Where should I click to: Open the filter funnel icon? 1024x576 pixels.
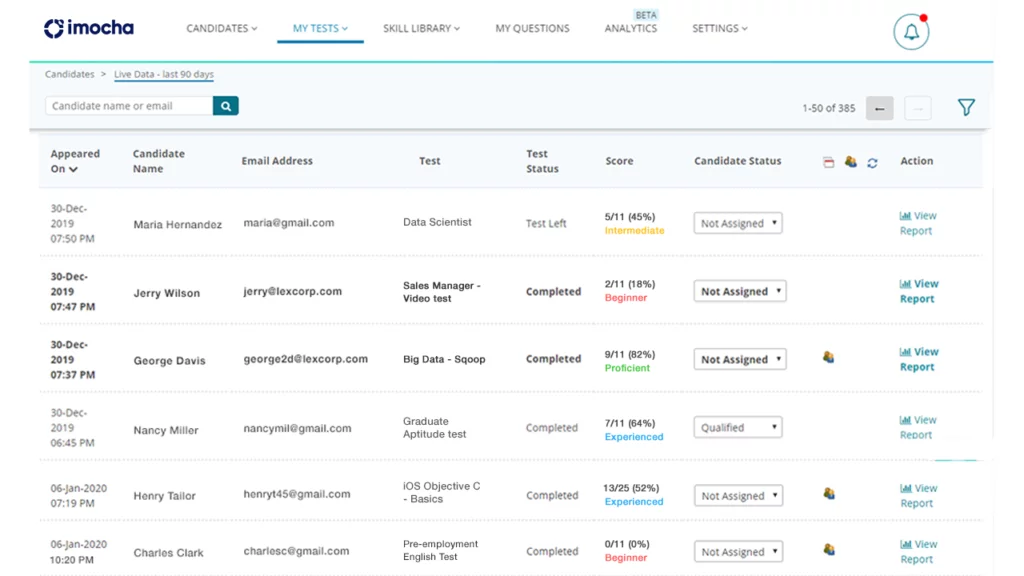click(966, 107)
